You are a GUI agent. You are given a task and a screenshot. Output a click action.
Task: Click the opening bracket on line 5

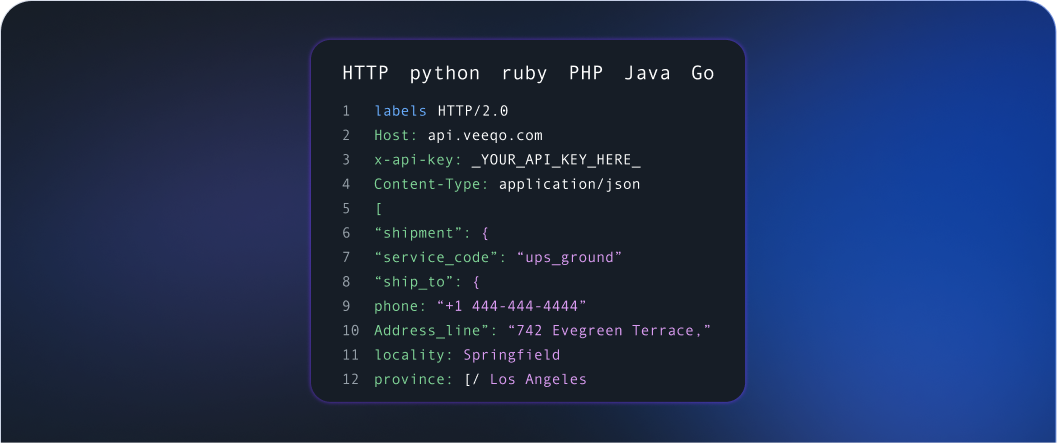click(378, 209)
